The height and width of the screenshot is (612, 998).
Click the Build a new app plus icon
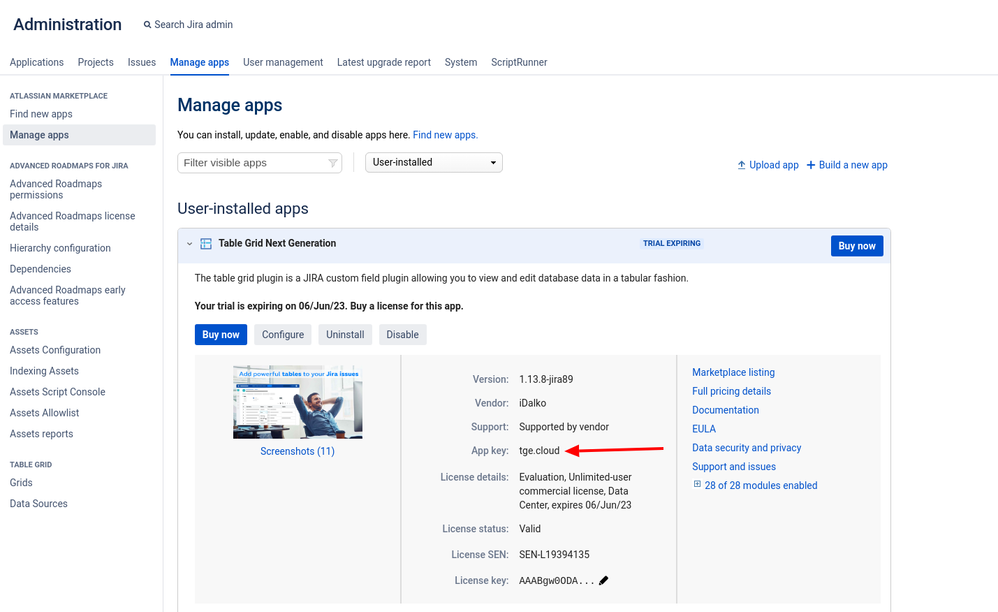[811, 165]
